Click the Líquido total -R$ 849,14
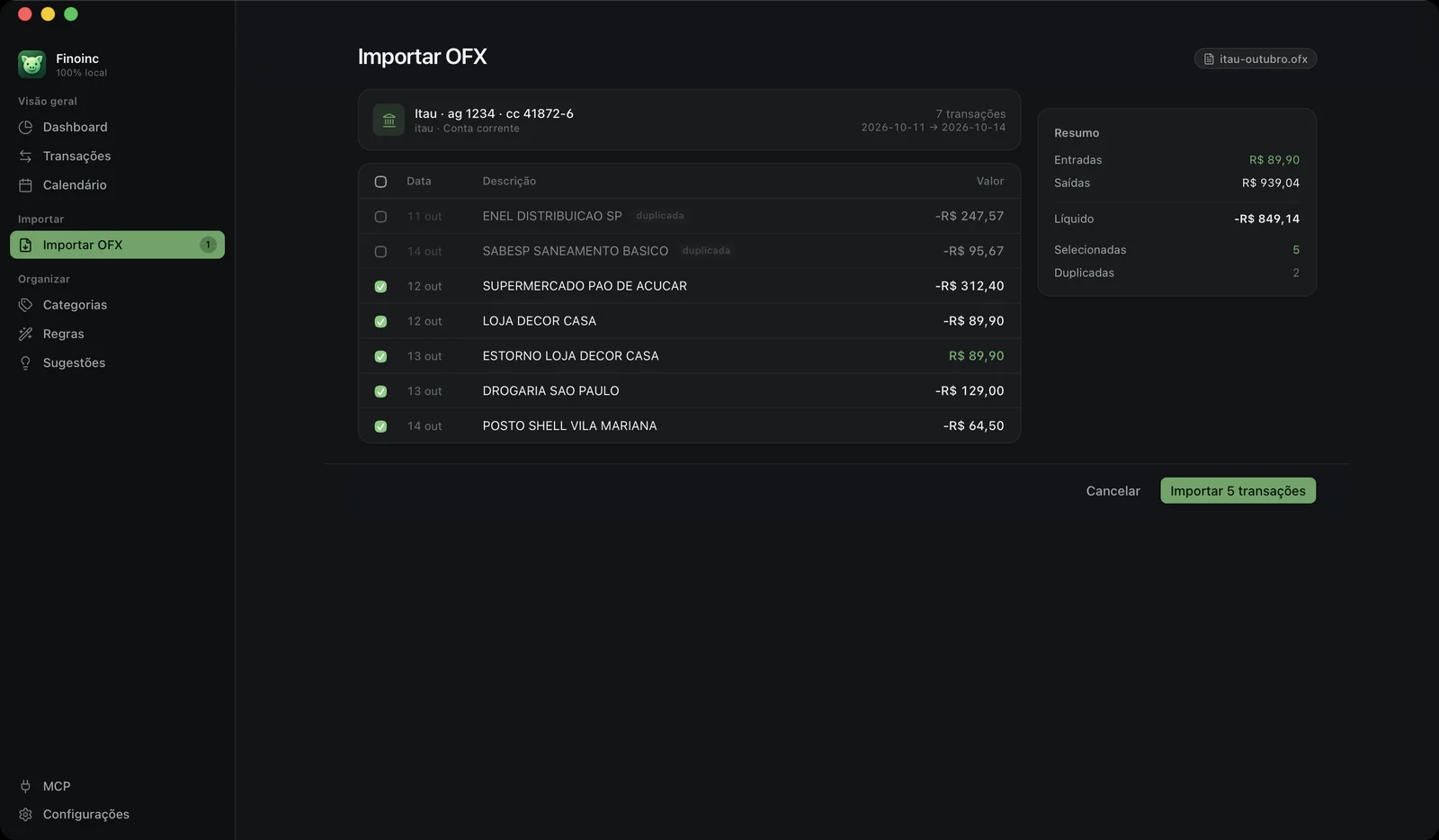 [1266, 219]
